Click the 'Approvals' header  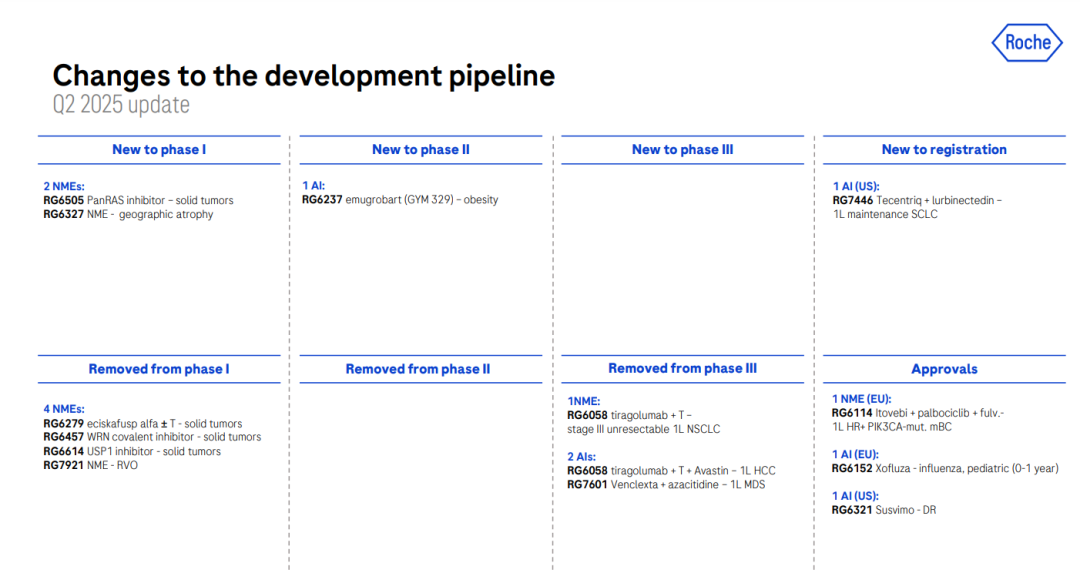[944, 369]
